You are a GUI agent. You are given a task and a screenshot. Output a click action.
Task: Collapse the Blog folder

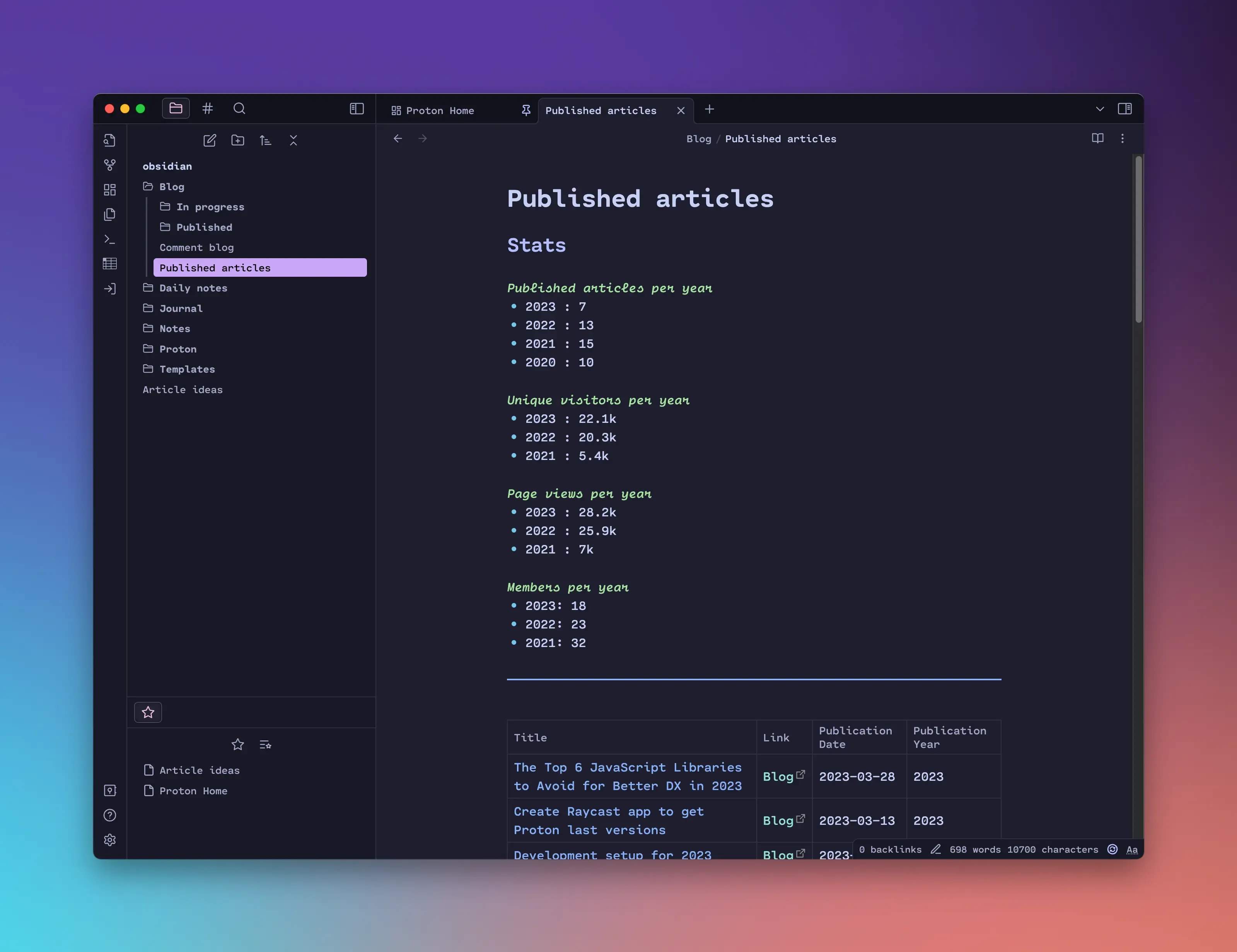pos(171,187)
